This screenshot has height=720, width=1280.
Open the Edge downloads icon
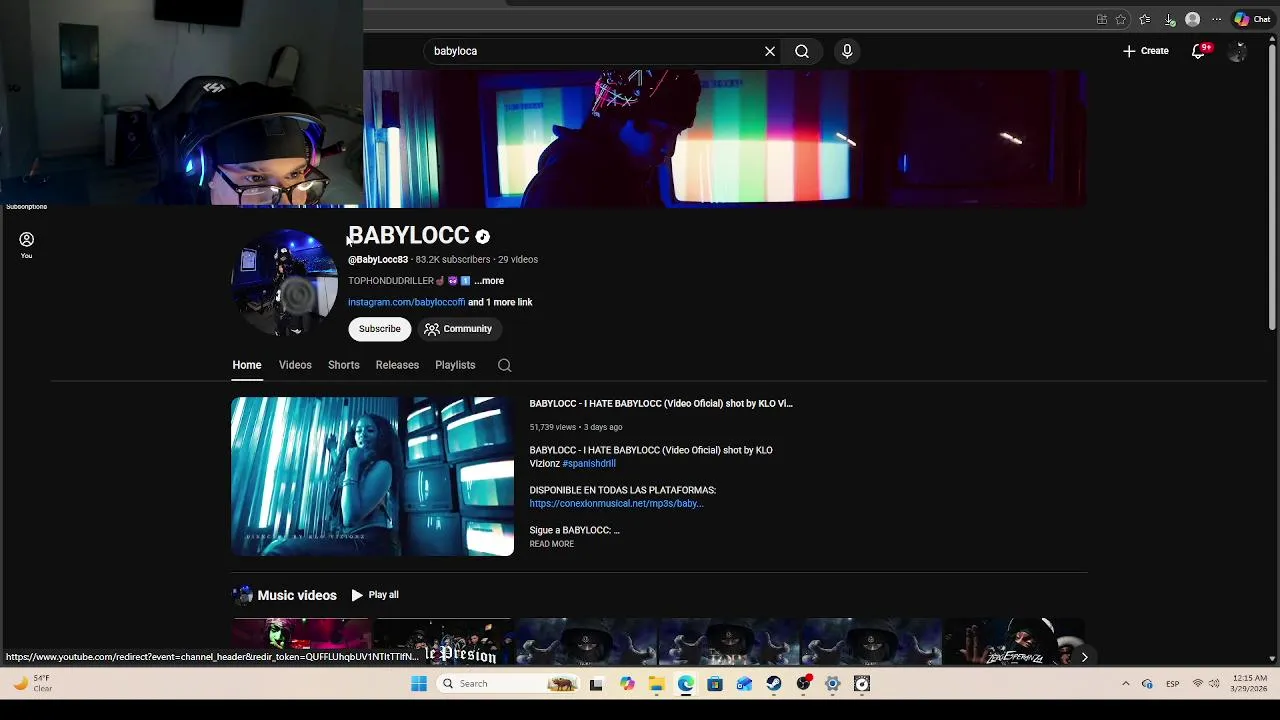(1169, 19)
